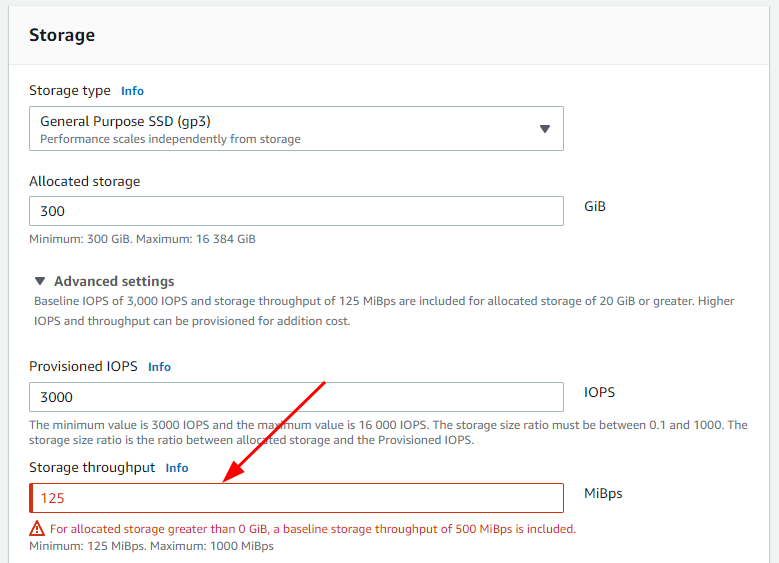Open the General Purpose SSD (gp3) dropdown

click(296, 129)
